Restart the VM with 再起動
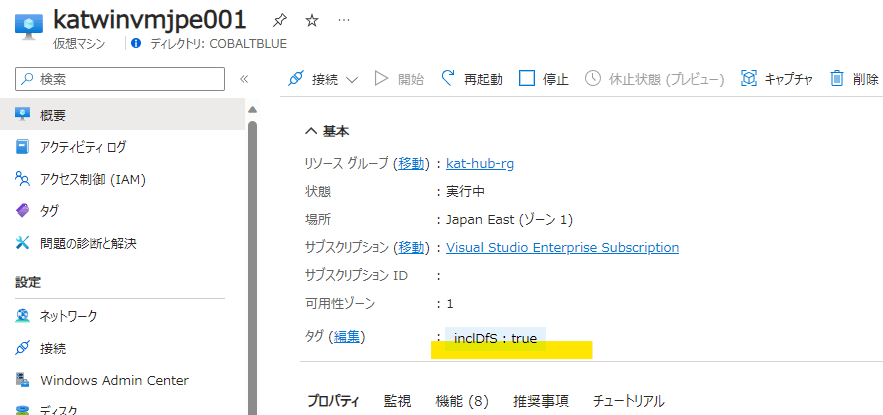The height and width of the screenshot is (415, 883). click(472, 79)
